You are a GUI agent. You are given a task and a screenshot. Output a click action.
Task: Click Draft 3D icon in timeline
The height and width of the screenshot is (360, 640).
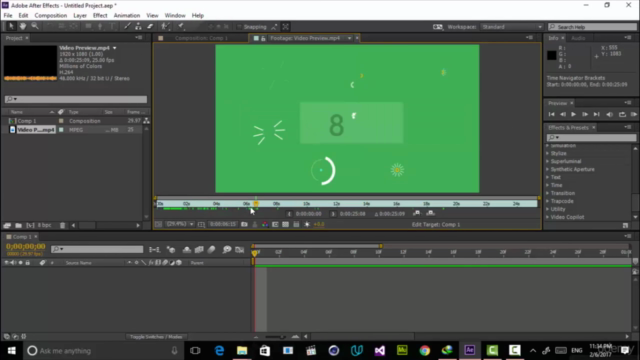171,249
